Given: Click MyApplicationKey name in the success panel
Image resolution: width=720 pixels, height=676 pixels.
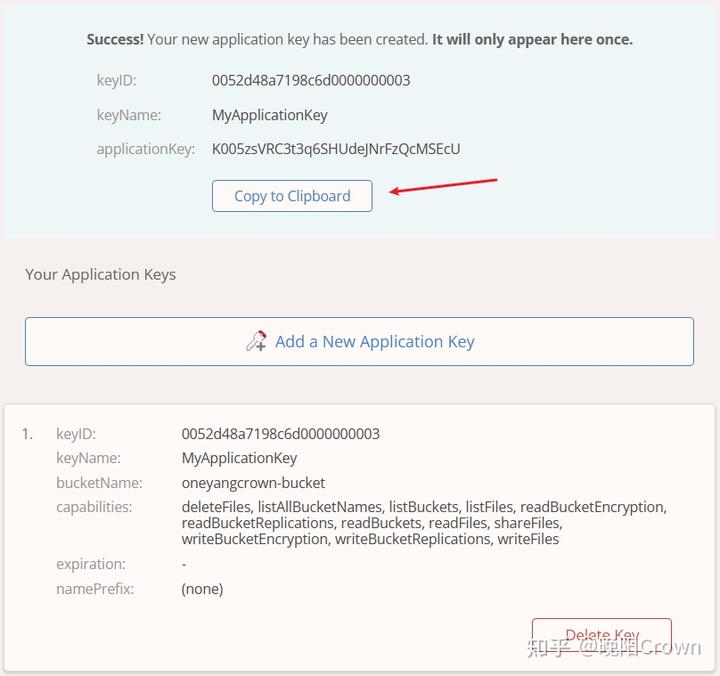Looking at the screenshot, I should coord(270,115).
